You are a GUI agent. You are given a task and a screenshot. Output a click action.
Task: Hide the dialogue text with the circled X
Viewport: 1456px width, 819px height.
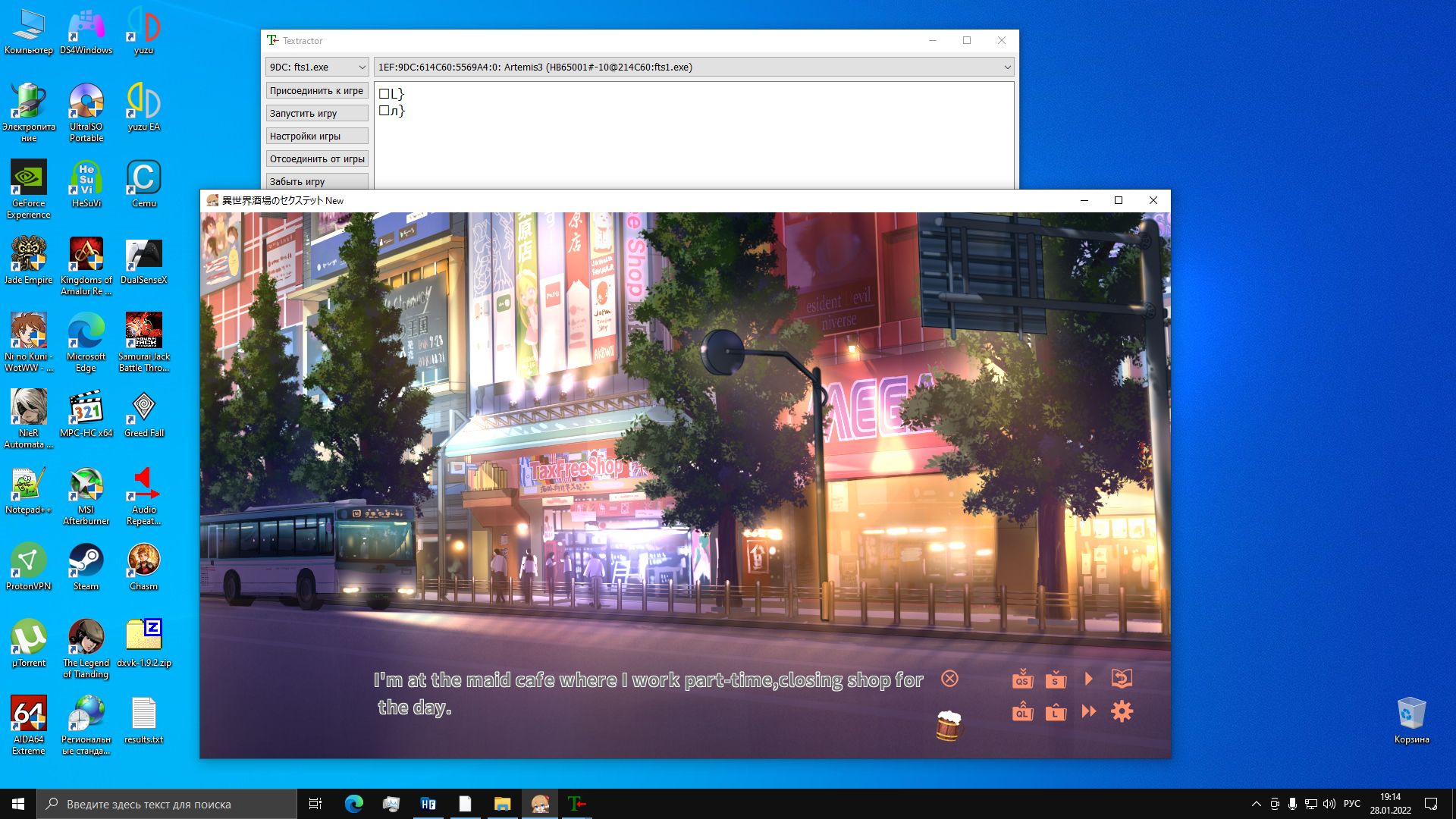pos(949,679)
